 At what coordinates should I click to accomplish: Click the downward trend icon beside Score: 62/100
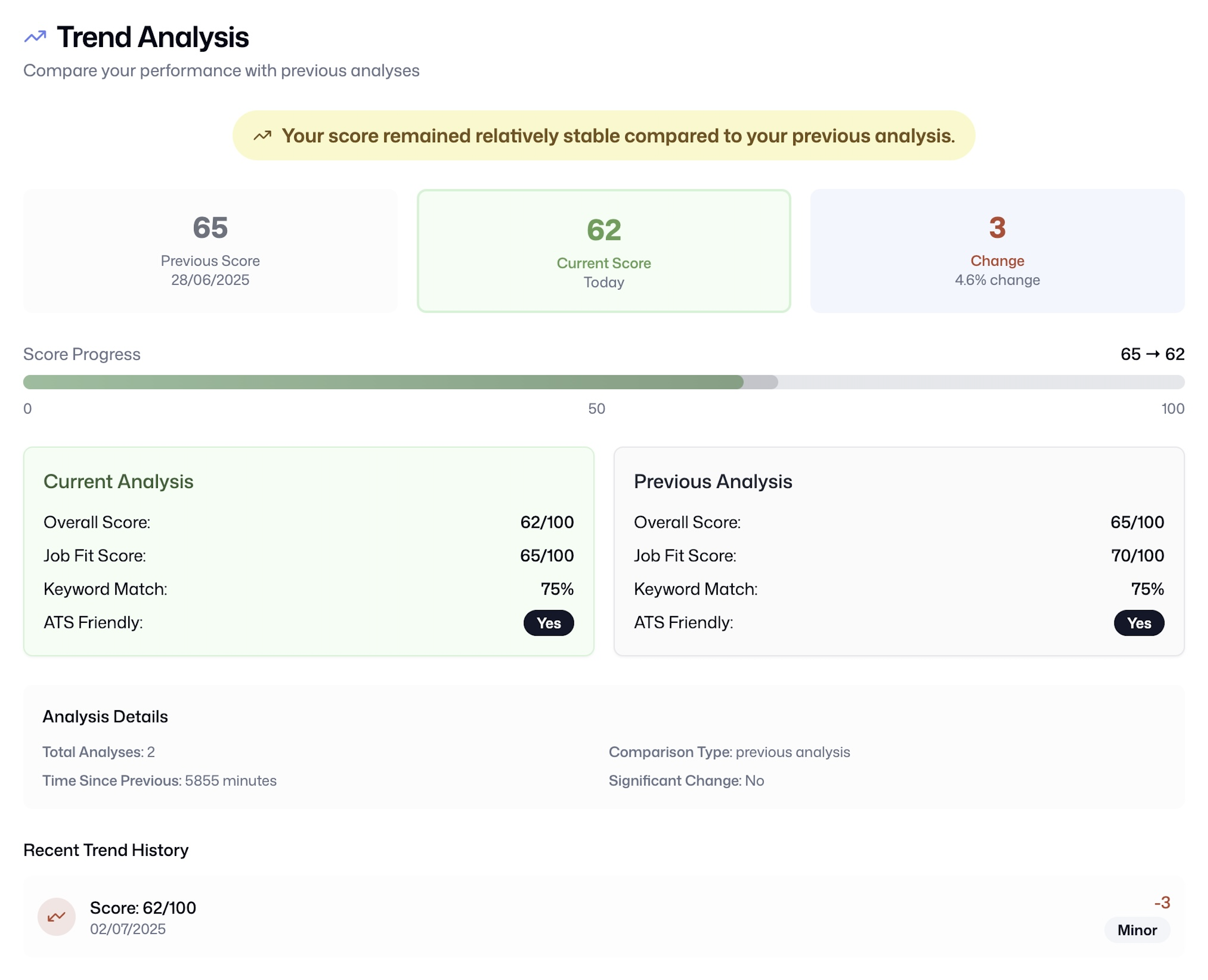click(x=56, y=917)
